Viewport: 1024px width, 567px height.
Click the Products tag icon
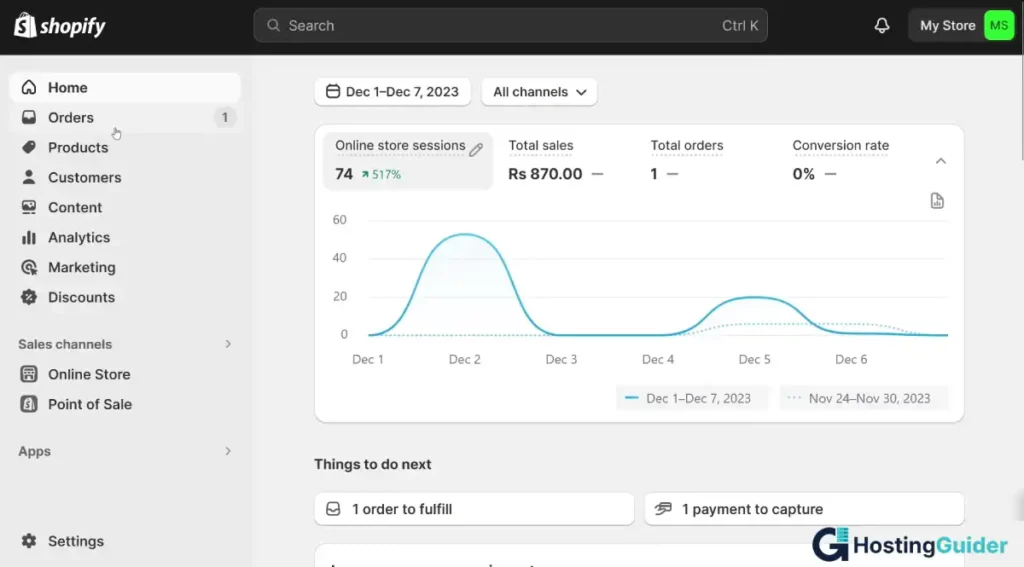(29, 148)
